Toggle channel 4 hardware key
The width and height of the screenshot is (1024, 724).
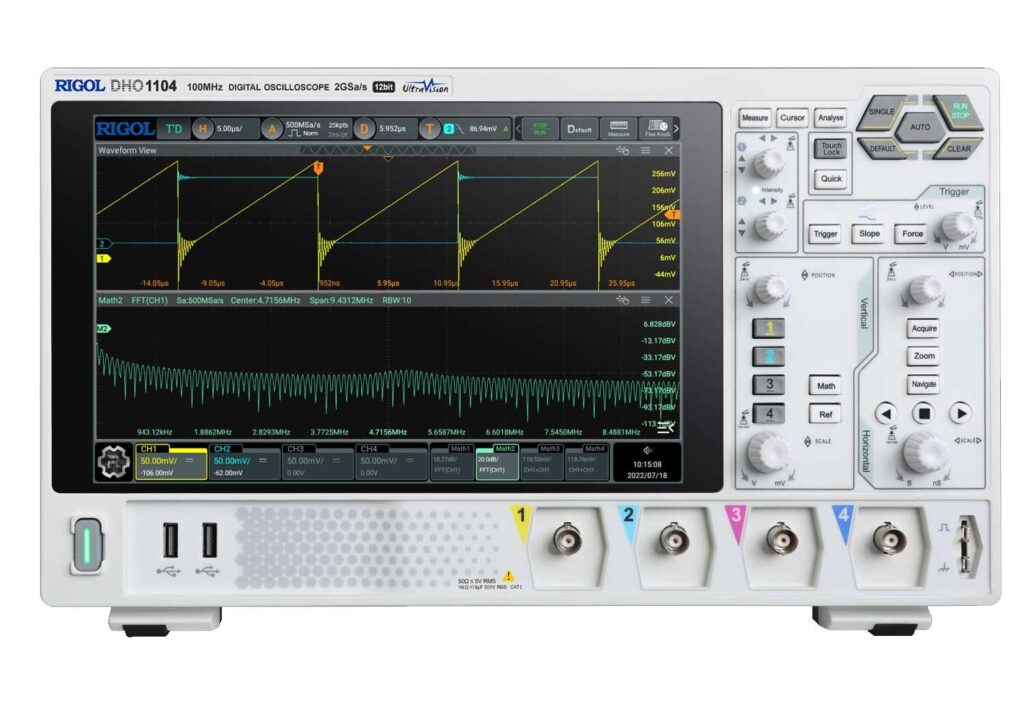point(769,413)
